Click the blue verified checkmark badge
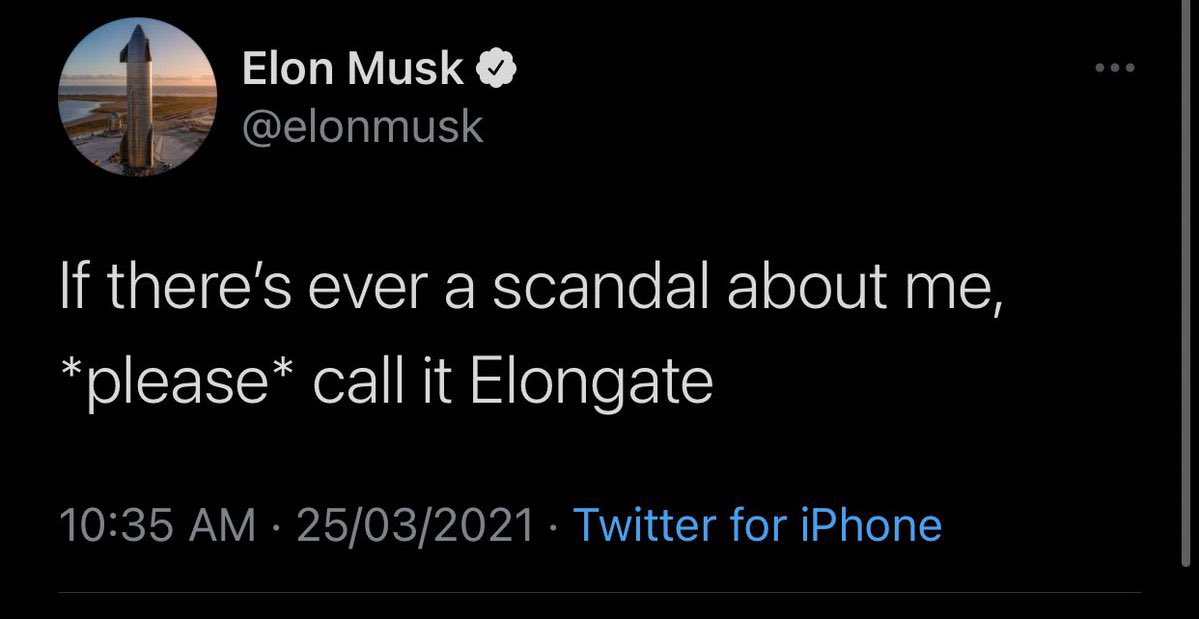1199x619 pixels. point(496,70)
